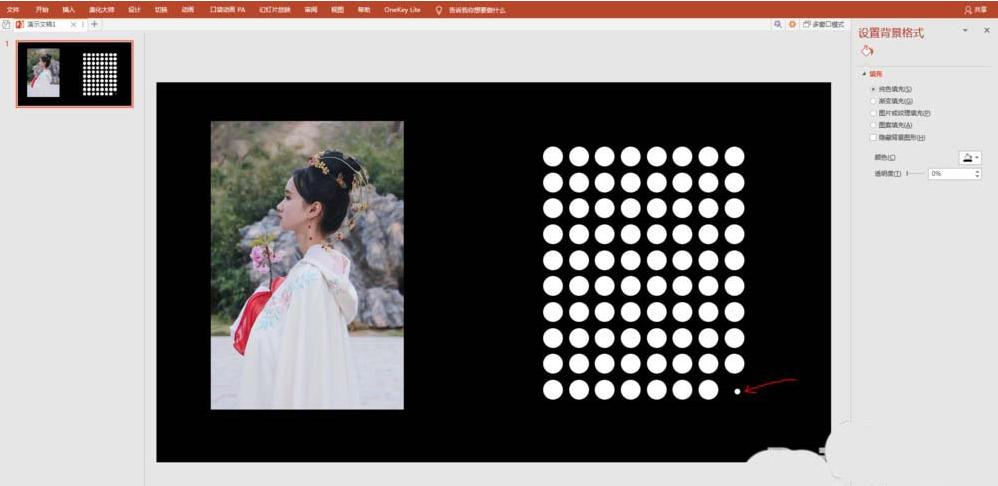Collapse the 填充 section triangle
The width and height of the screenshot is (998, 486).
point(864,74)
